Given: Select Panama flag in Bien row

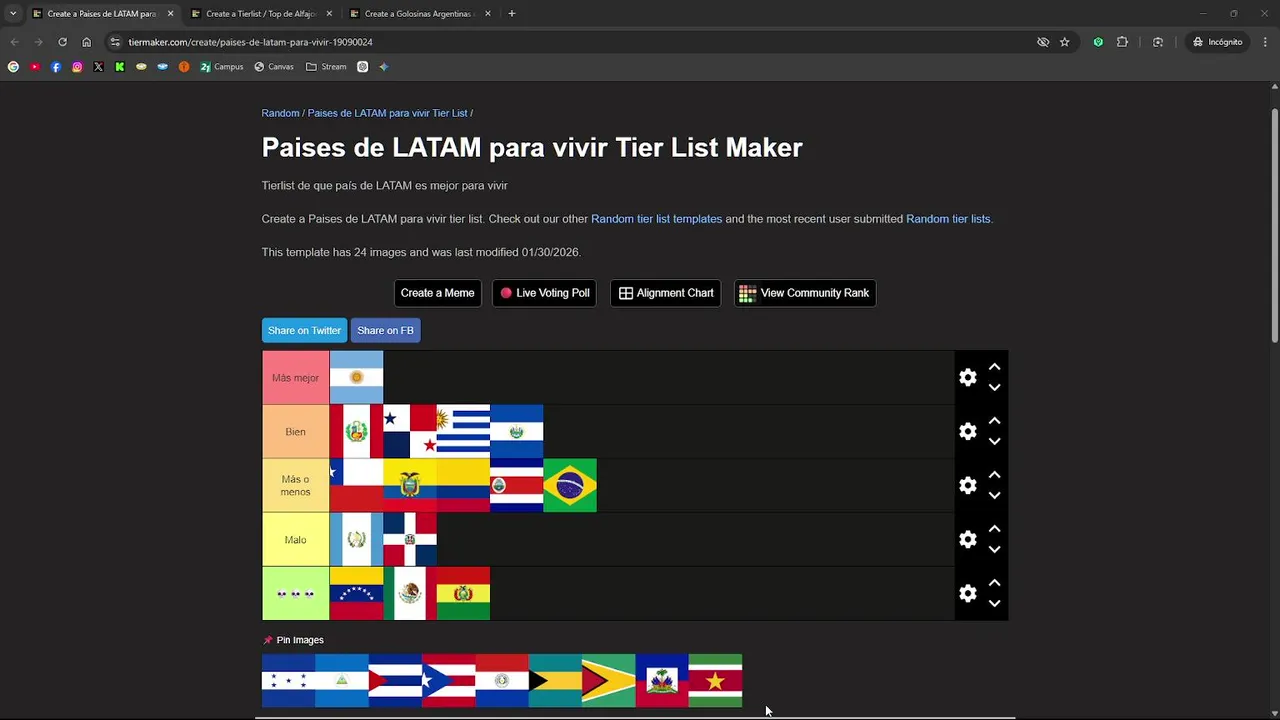Looking at the screenshot, I should 410,432.
